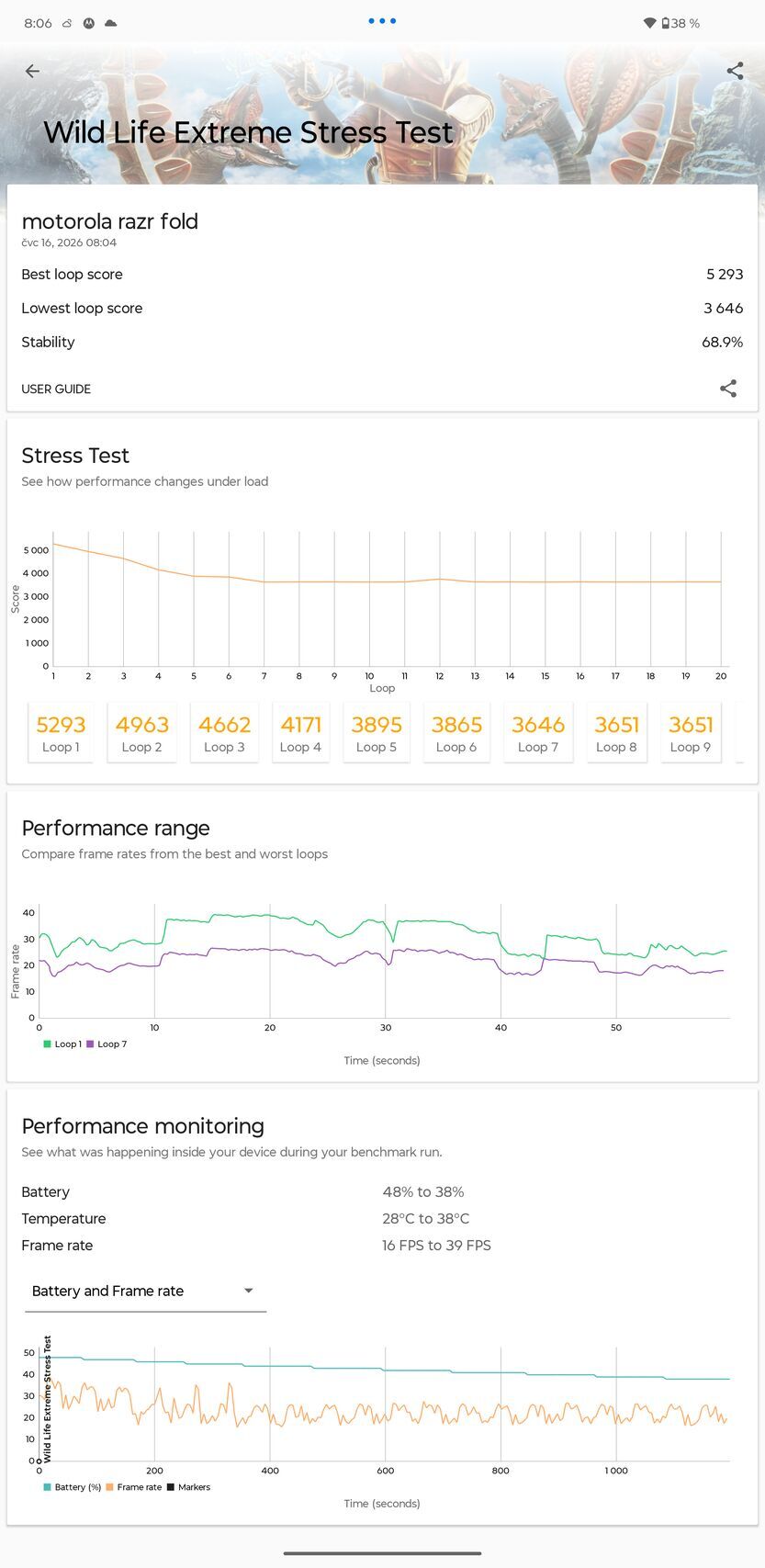Tap the bottom navigation gesture bar
Image resolution: width=765 pixels, height=1568 pixels.
click(x=382, y=1553)
